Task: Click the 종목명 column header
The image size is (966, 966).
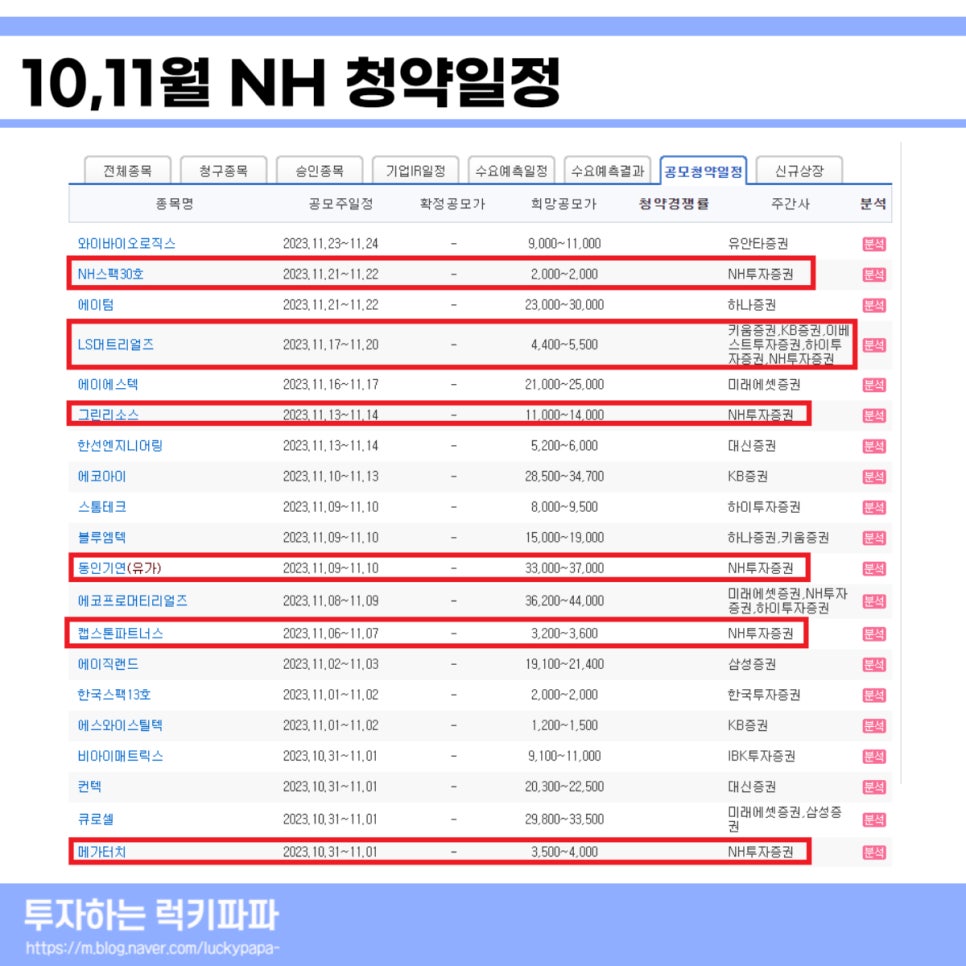Action: (x=175, y=204)
